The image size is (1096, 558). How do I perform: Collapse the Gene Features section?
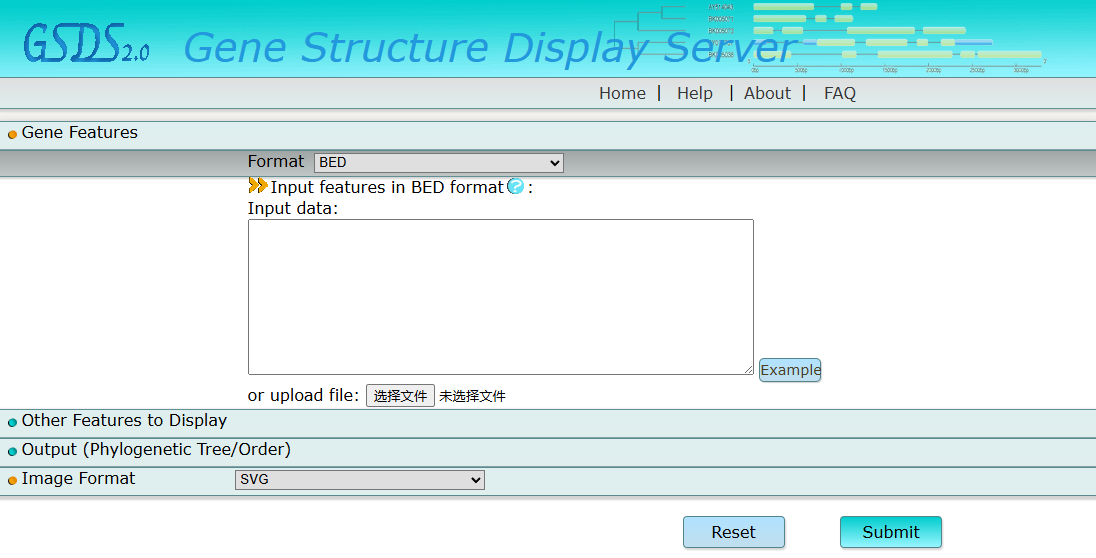tap(80, 133)
